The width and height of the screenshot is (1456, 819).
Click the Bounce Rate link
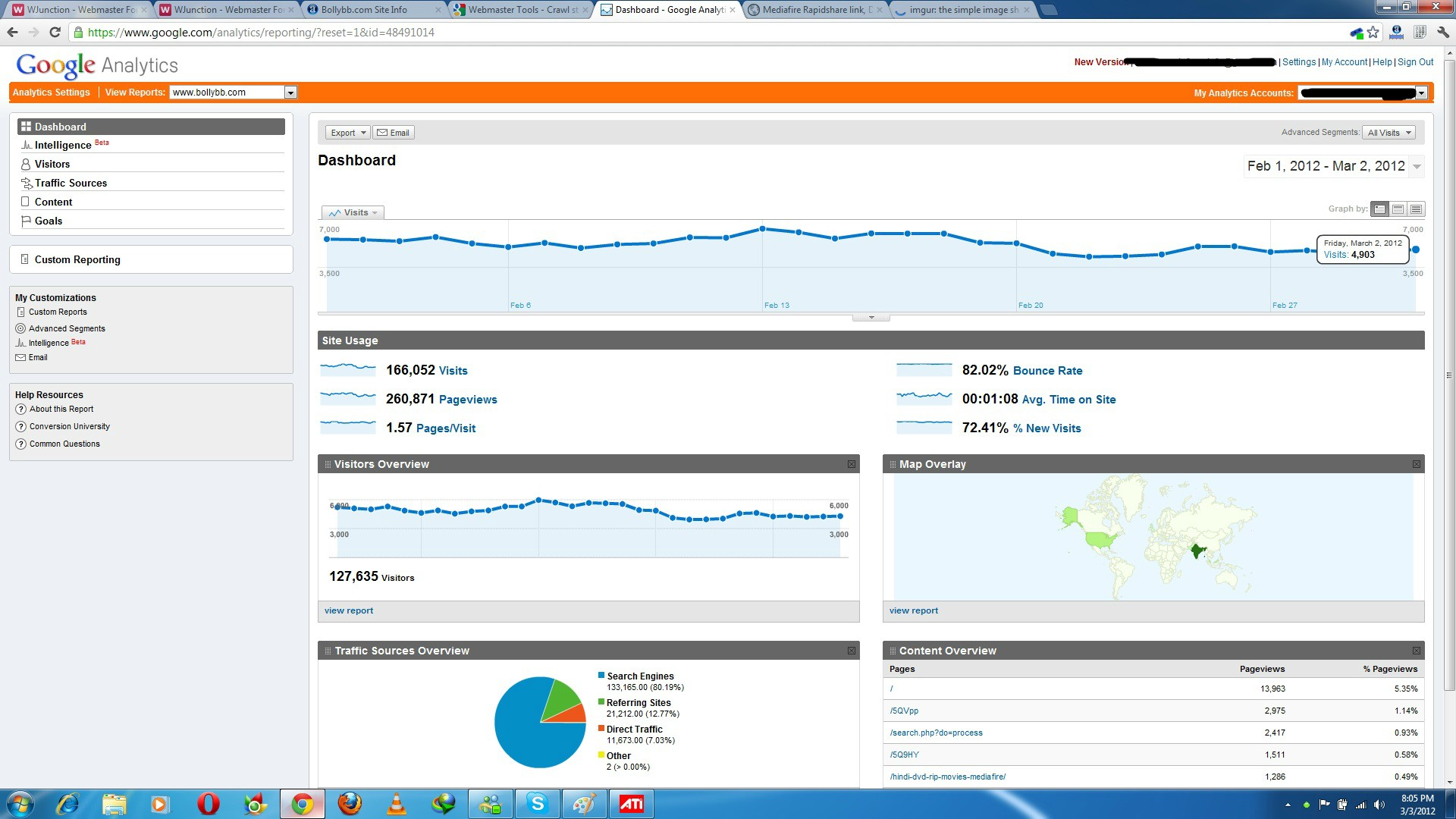1047,371
